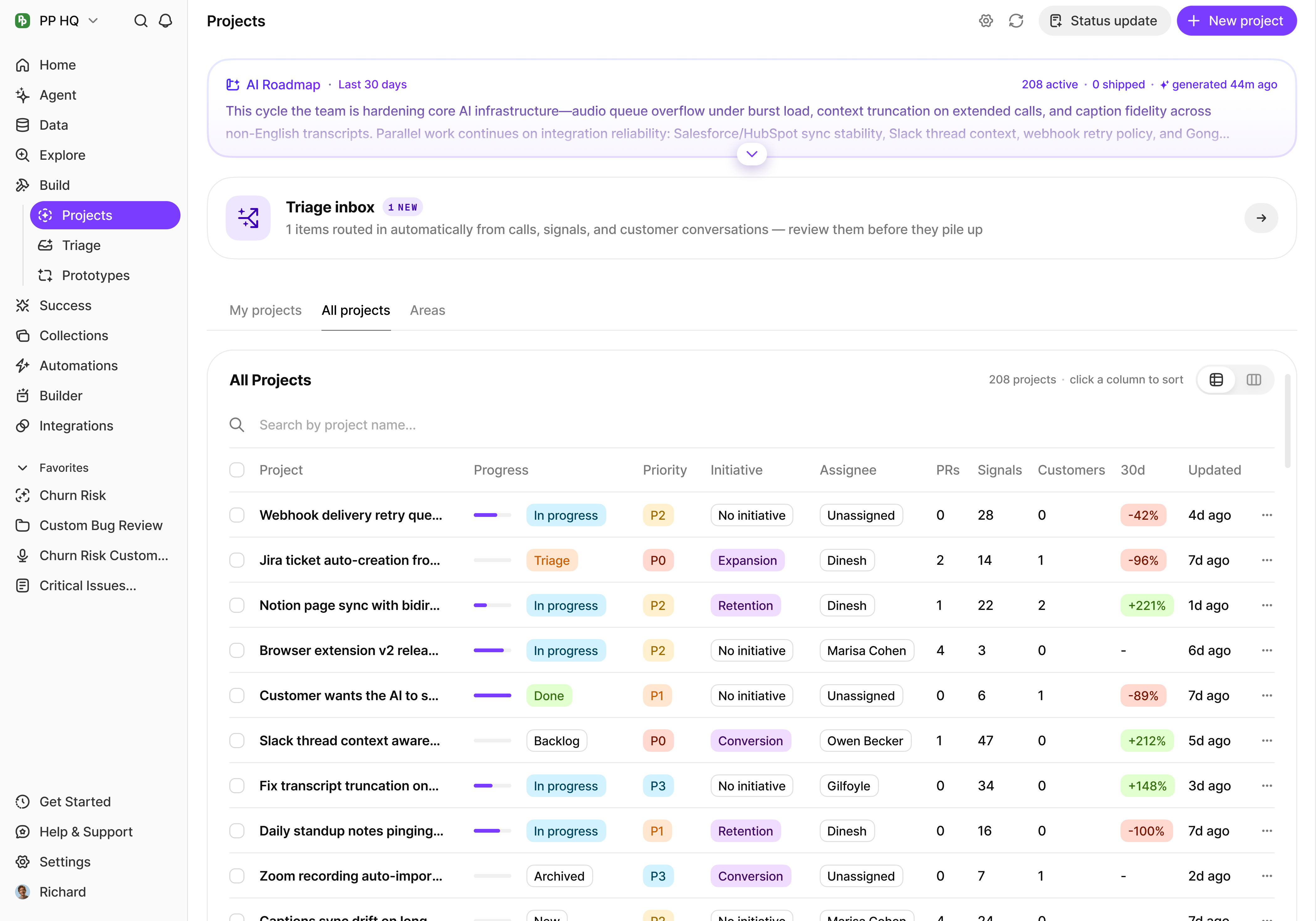Toggle the select-all projects checkbox
The width and height of the screenshot is (1316, 921).
(x=237, y=470)
